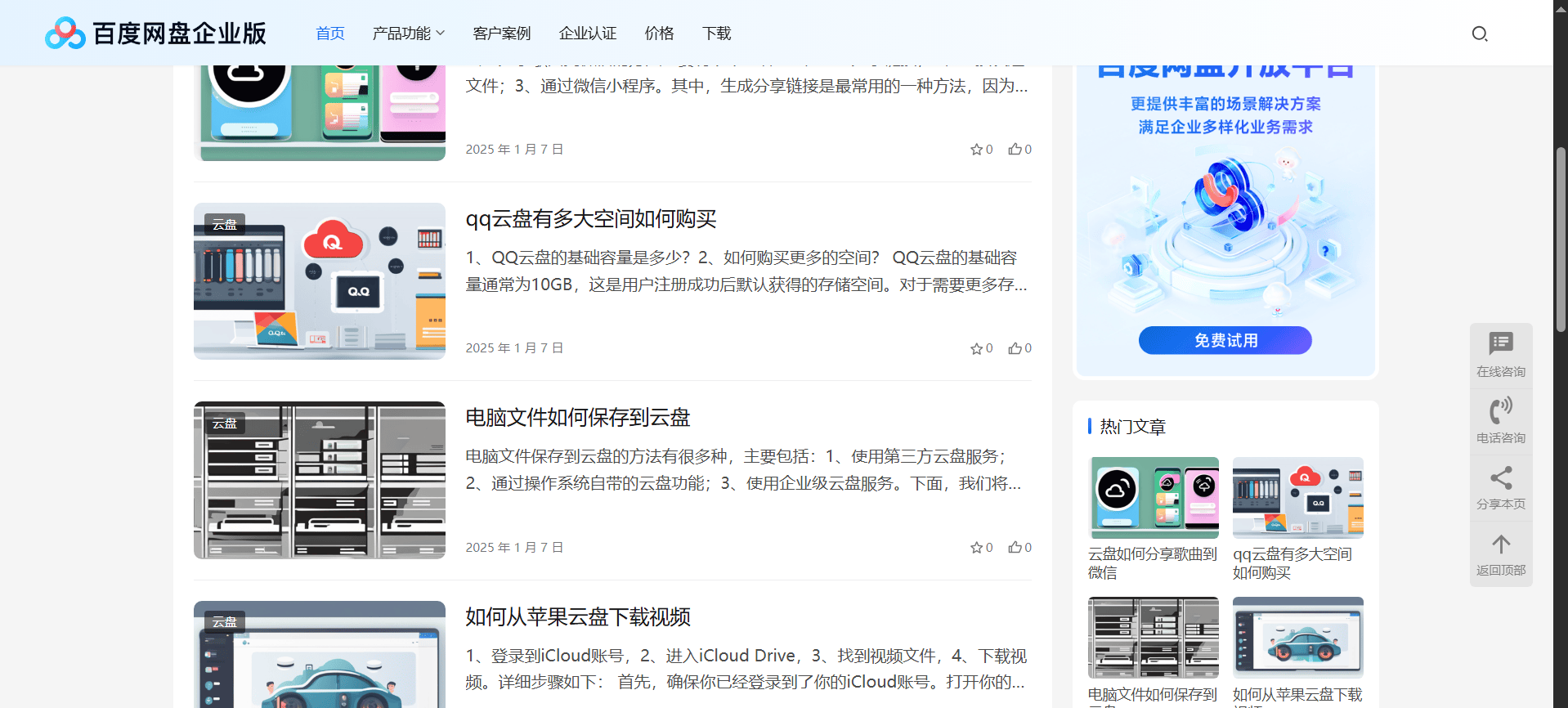Click 云盘 tag on 苹果云盘 thumbnail
Screen dimensions: 1568x708
tap(225, 622)
